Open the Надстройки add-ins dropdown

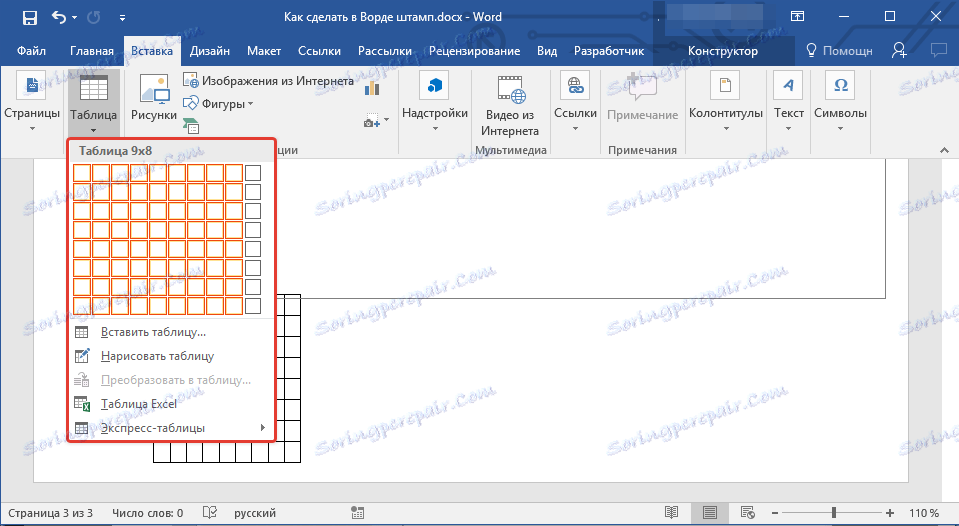pos(435,103)
